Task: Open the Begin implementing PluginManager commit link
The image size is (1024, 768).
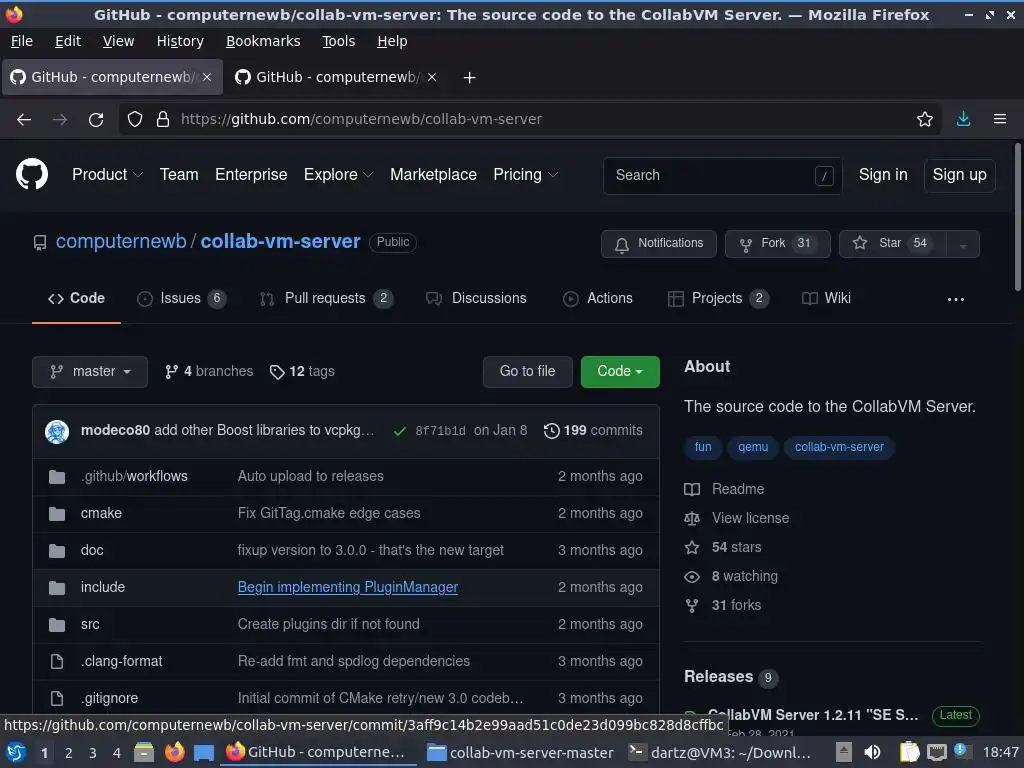Action: [x=347, y=587]
